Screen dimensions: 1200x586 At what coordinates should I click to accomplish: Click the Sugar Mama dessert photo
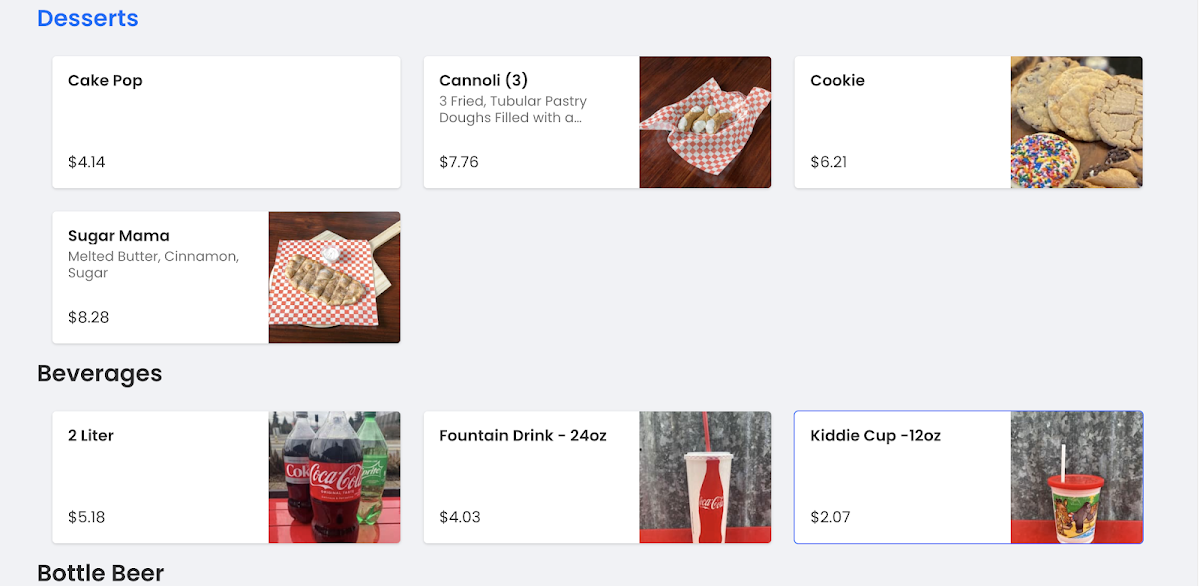(x=334, y=277)
